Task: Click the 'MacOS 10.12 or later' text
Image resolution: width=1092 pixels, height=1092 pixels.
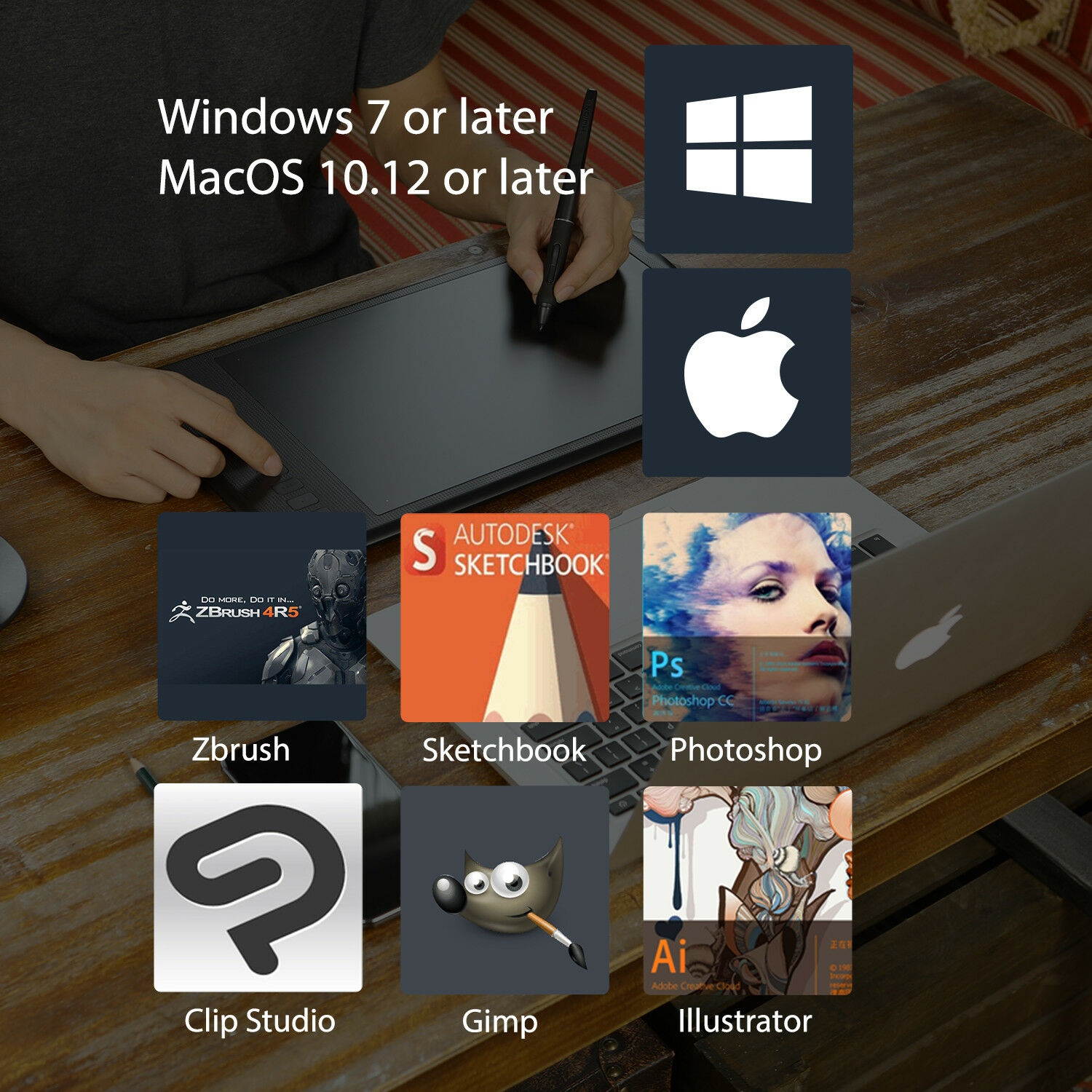Action: pyautogui.click(x=375, y=177)
